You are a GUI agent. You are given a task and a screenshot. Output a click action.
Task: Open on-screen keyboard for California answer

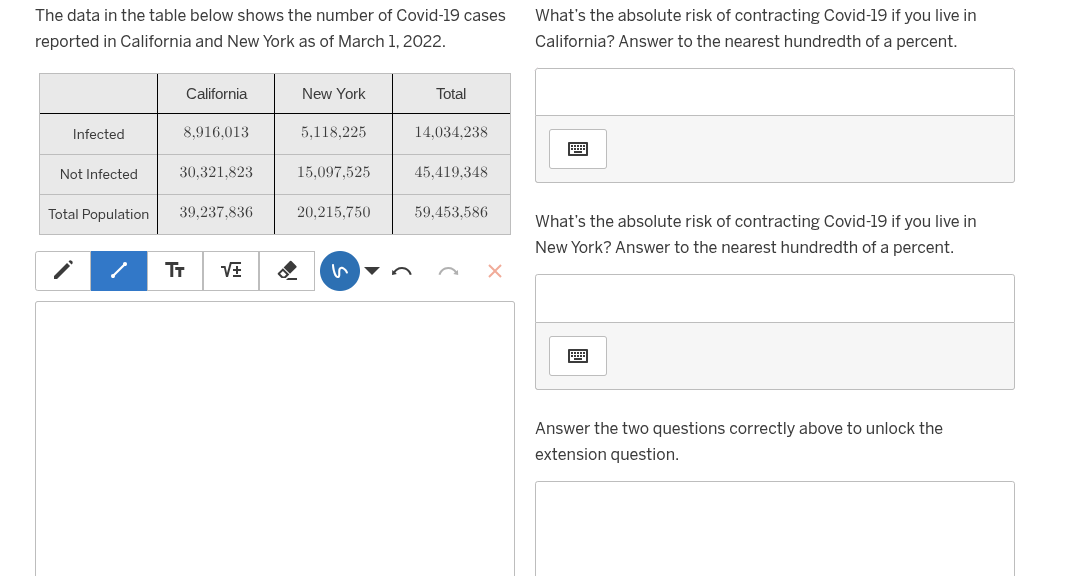coord(577,148)
